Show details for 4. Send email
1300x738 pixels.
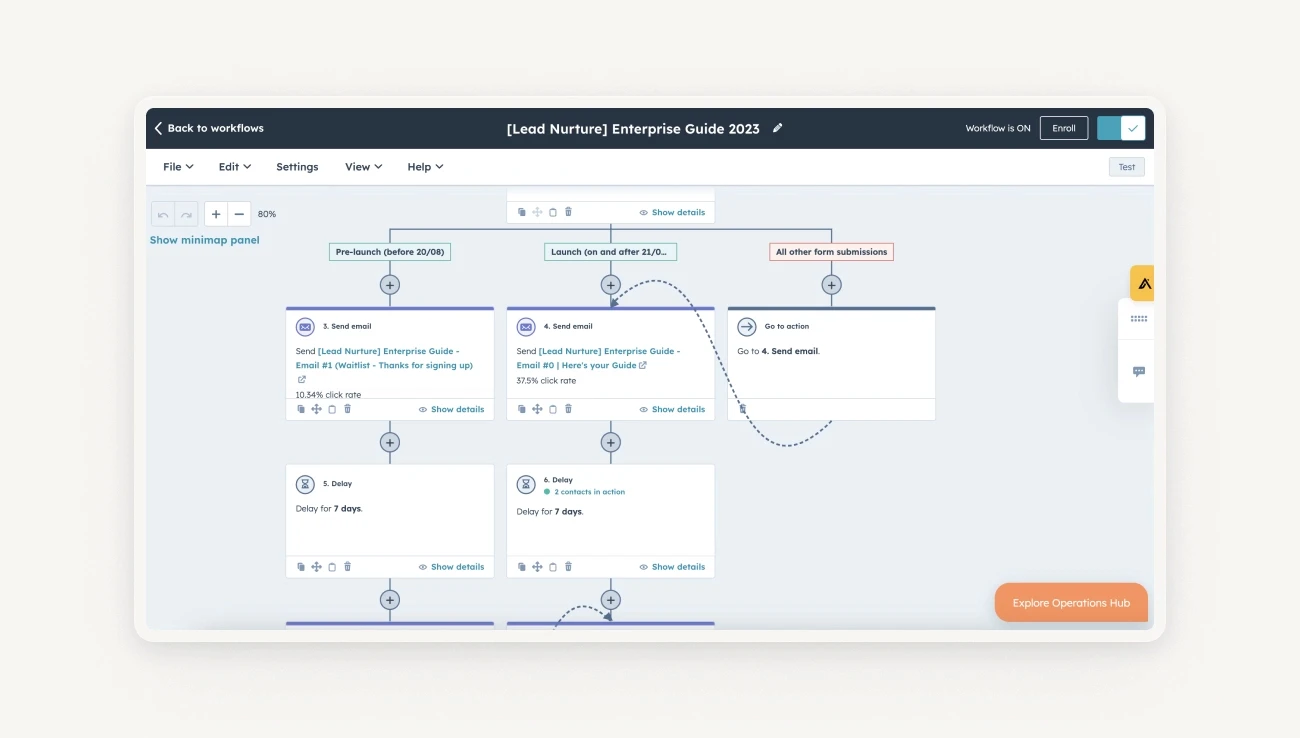coord(672,409)
